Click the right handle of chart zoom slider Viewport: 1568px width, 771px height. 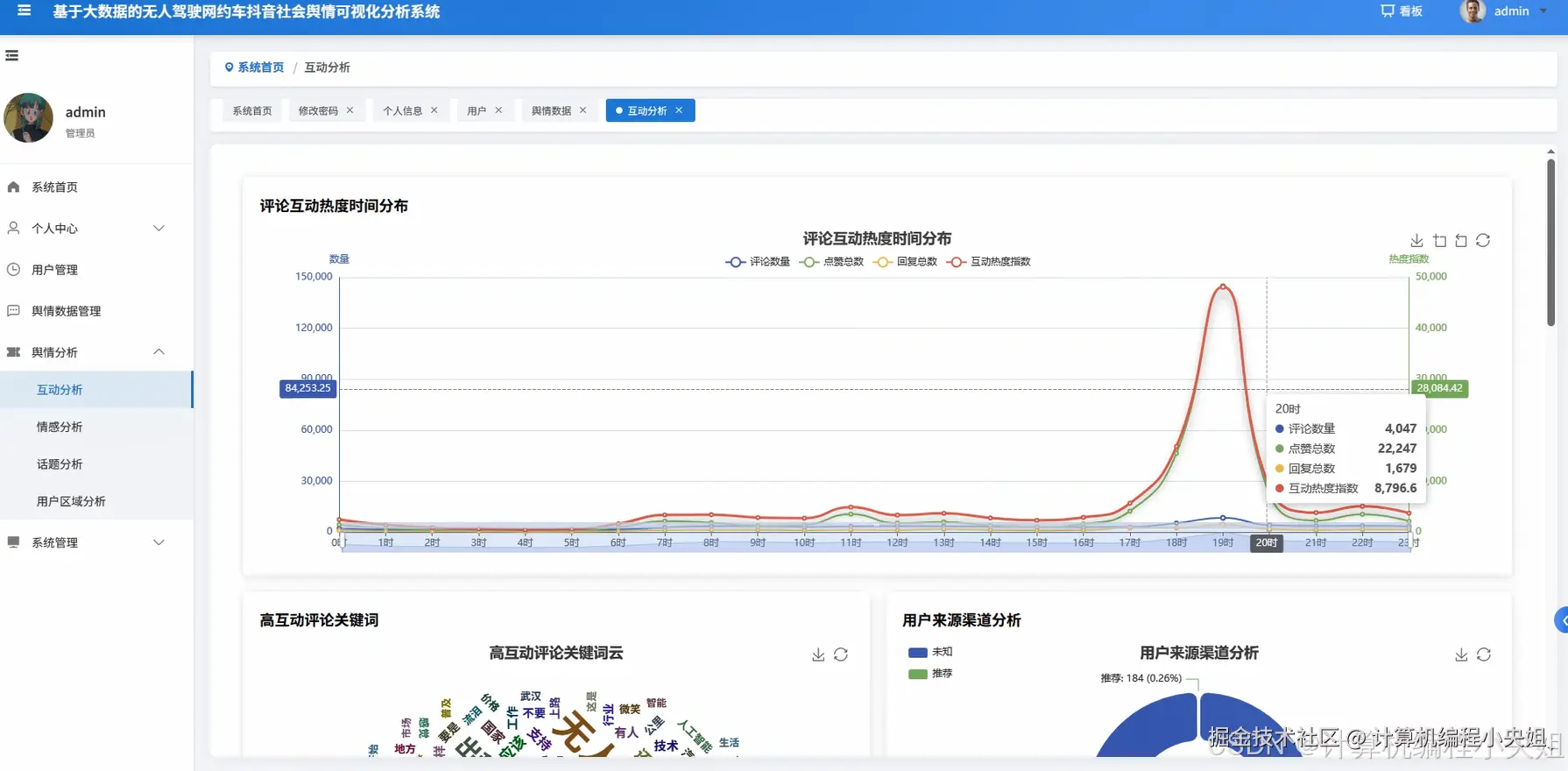[x=1409, y=542]
